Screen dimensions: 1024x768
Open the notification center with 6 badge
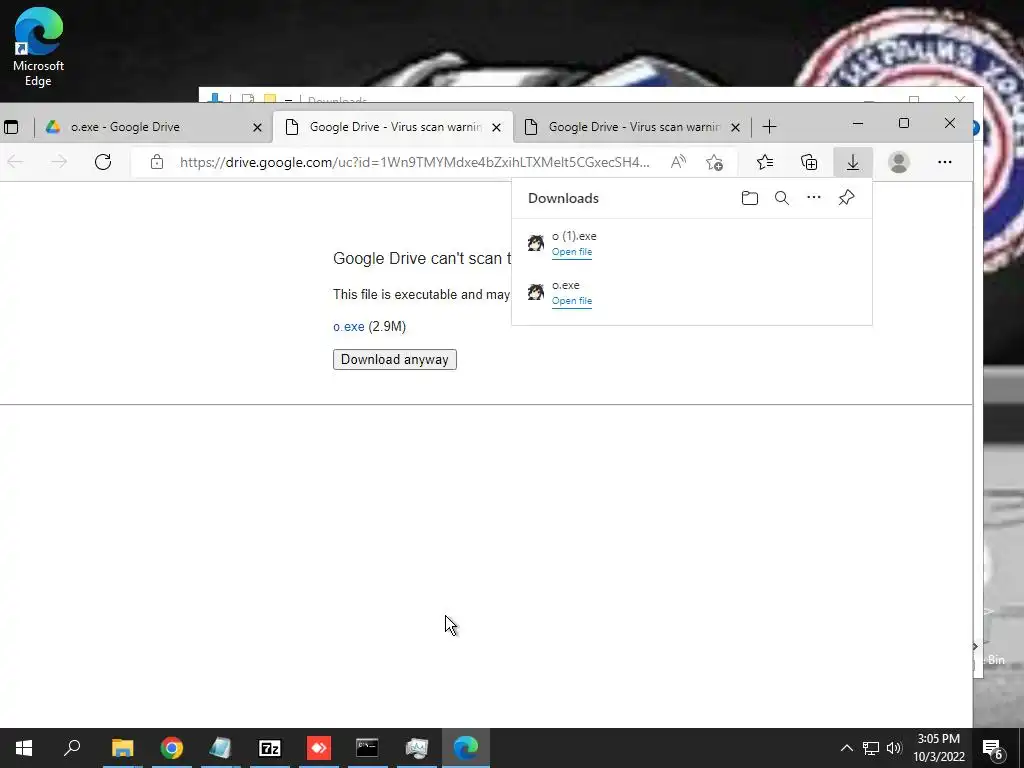[x=993, y=748]
